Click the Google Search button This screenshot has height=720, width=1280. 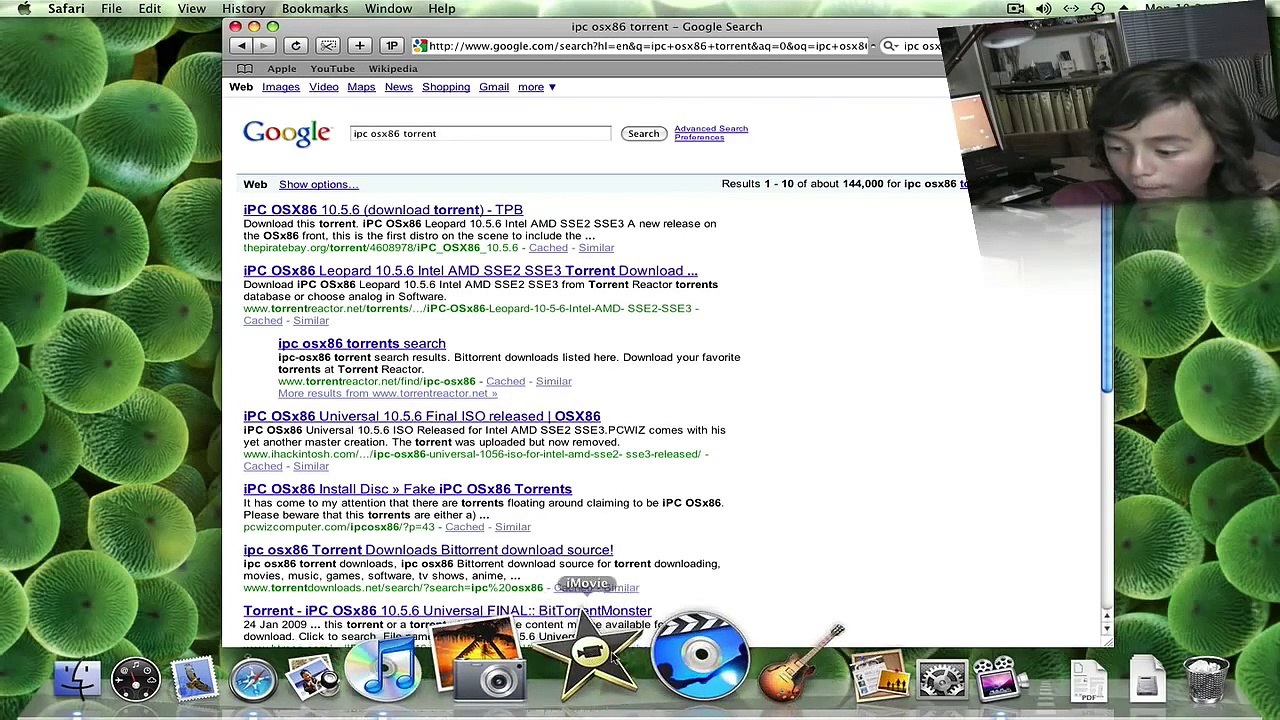(x=643, y=134)
